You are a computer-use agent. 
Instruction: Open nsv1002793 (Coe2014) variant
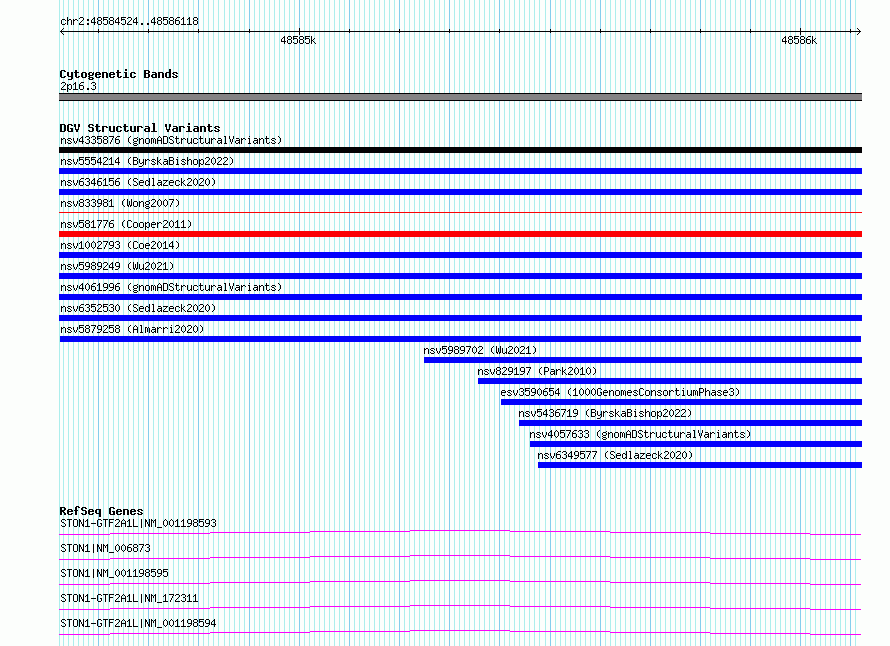pos(120,245)
